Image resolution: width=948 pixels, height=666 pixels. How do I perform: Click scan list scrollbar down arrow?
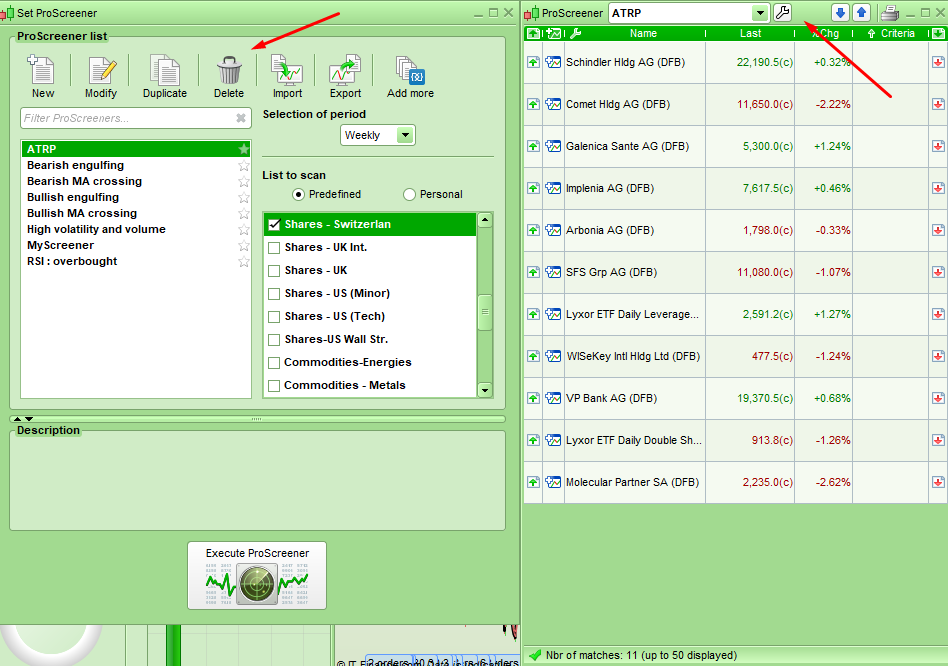(484, 390)
